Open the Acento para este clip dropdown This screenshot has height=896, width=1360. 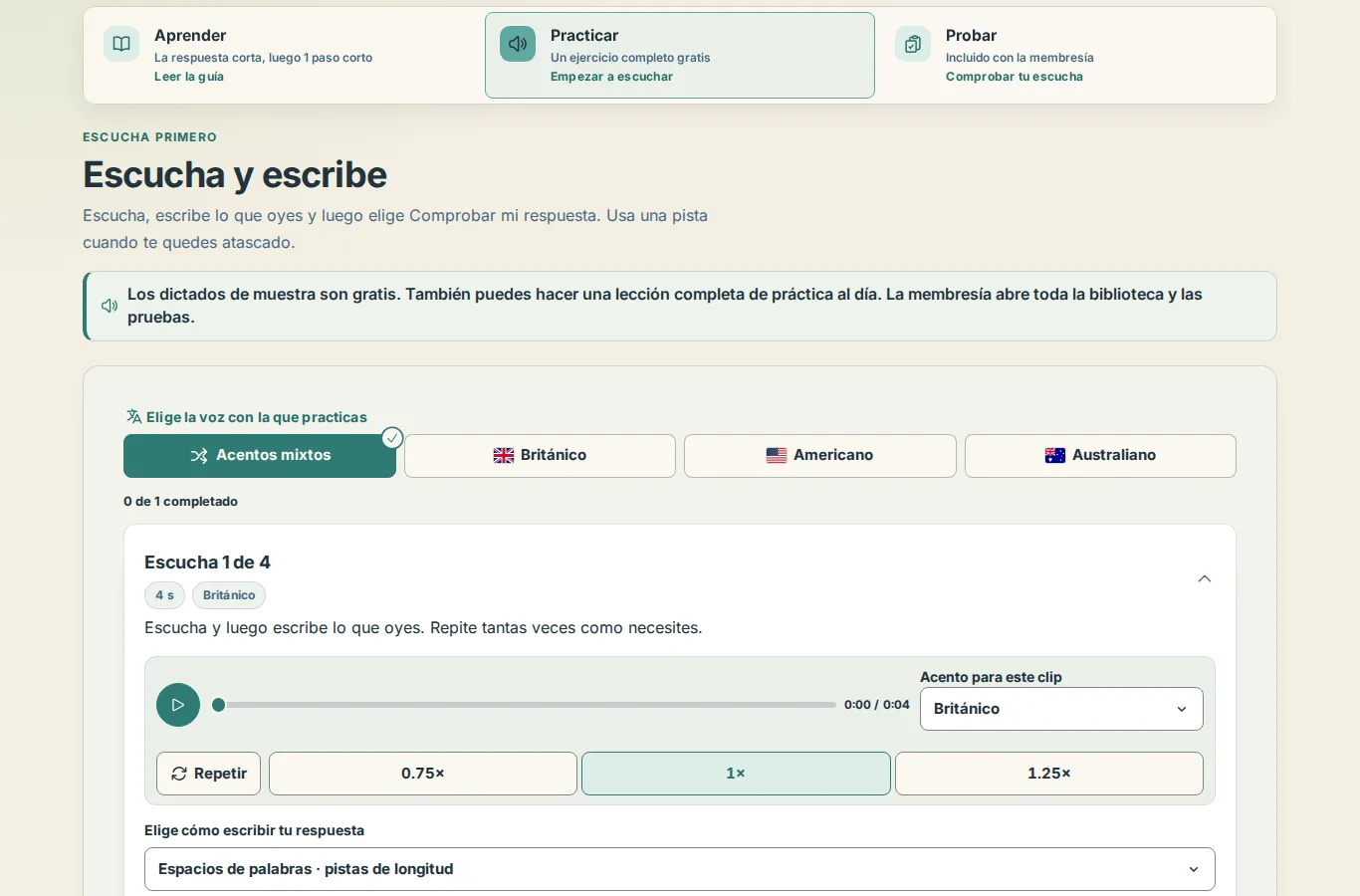click(x=1061, y=709)
